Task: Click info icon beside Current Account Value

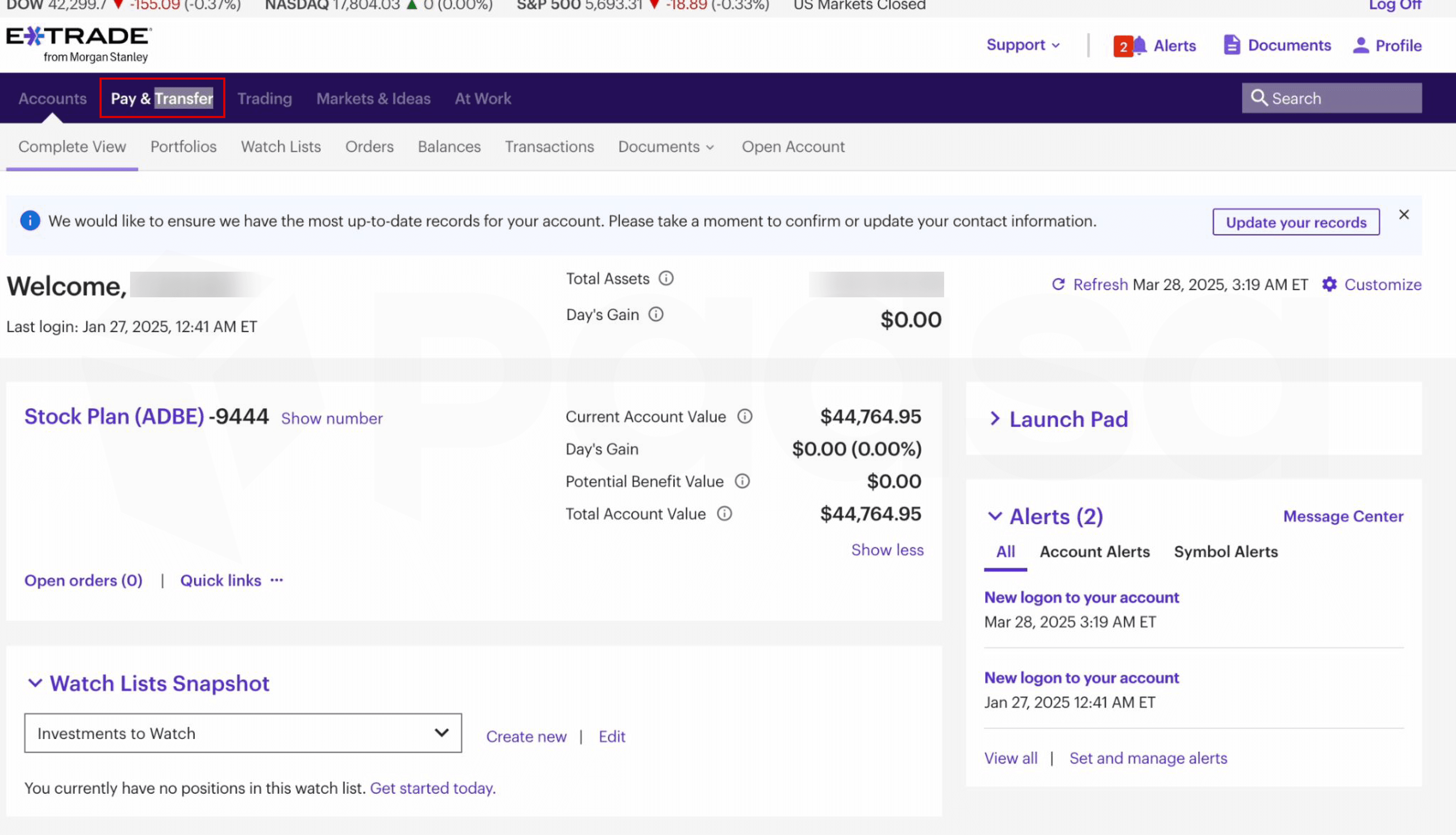Action: pos(745,417)
